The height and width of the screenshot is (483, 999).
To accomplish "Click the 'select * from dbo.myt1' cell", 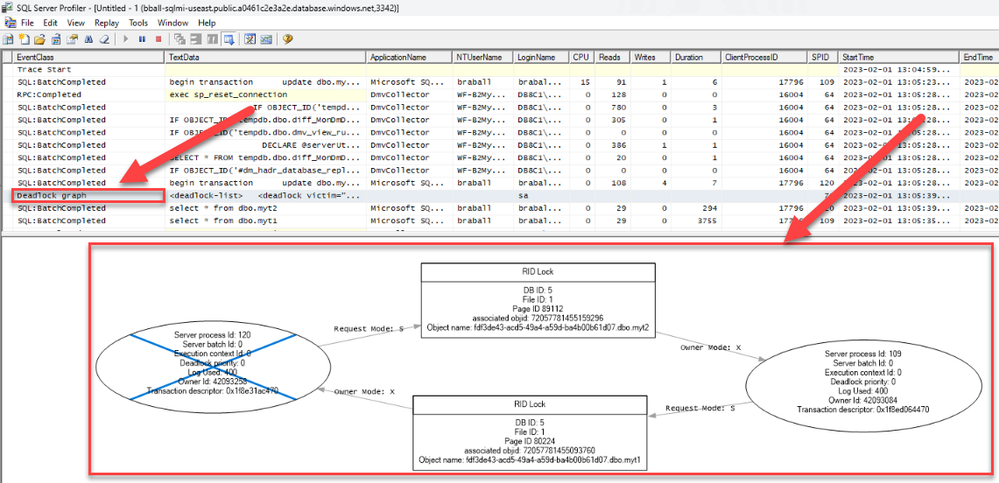I will coord(266,220).
